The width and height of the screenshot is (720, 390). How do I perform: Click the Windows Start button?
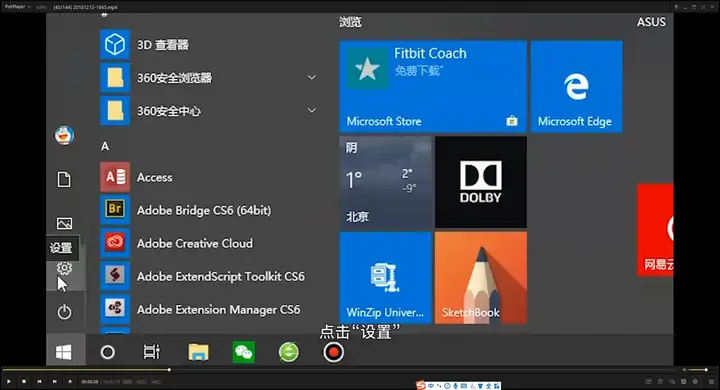point(63,352)
